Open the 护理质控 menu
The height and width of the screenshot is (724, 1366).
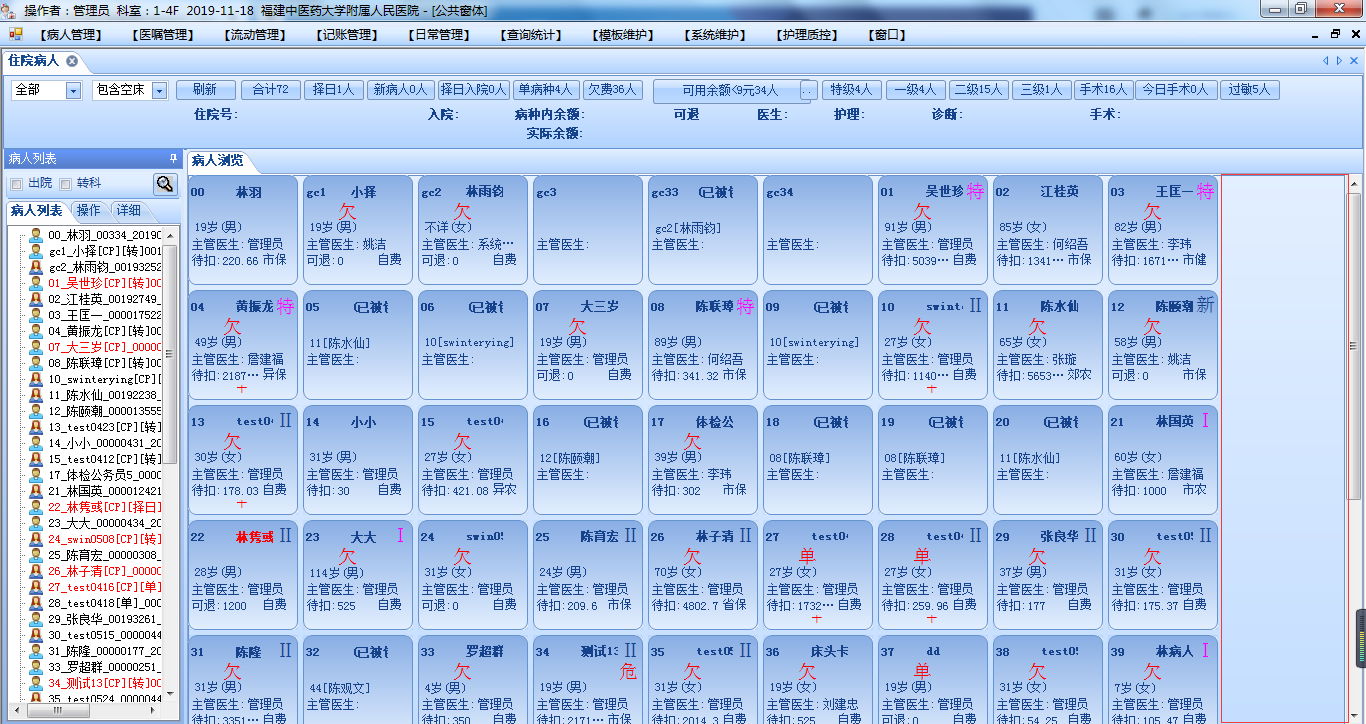807,35
